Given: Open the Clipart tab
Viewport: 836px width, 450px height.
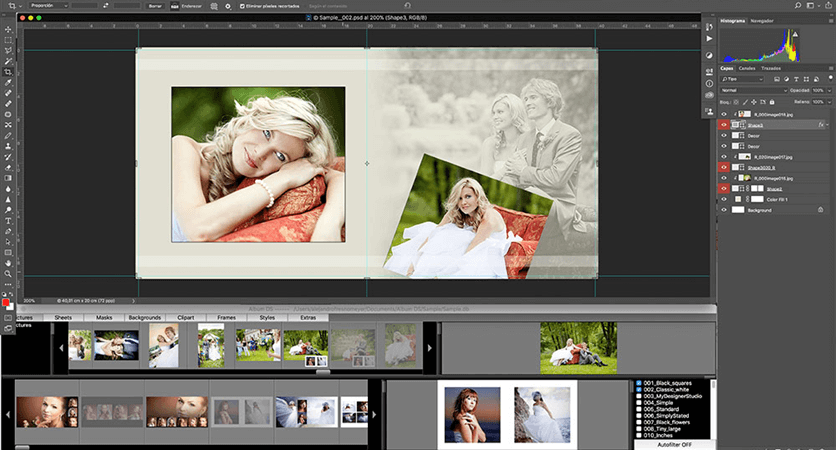Looking at the screenshot, I should 186,317.
